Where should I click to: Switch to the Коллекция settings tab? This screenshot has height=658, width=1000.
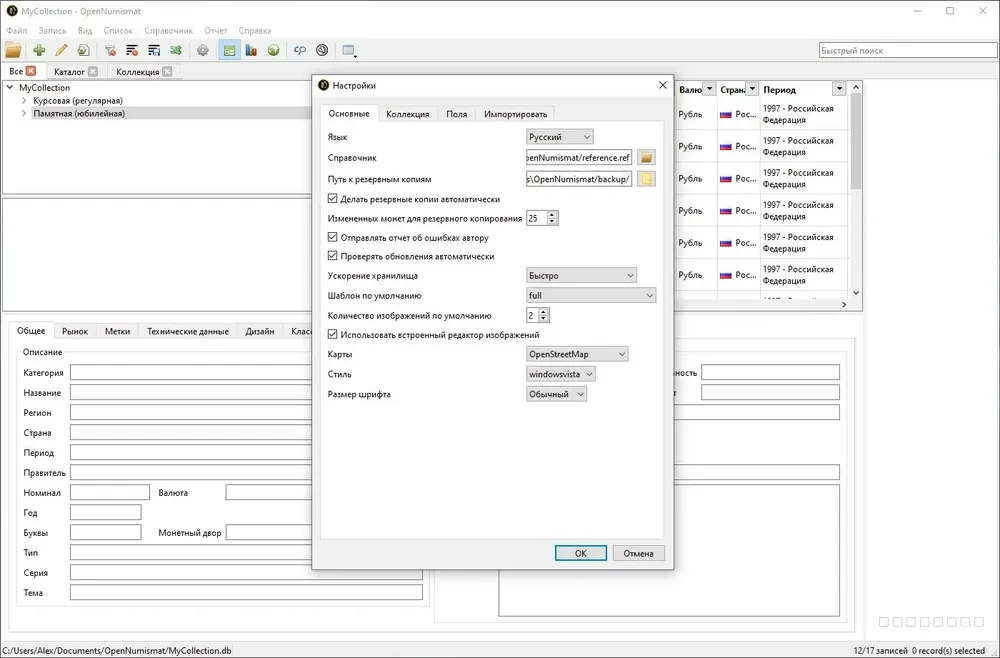tap(408, 114)
